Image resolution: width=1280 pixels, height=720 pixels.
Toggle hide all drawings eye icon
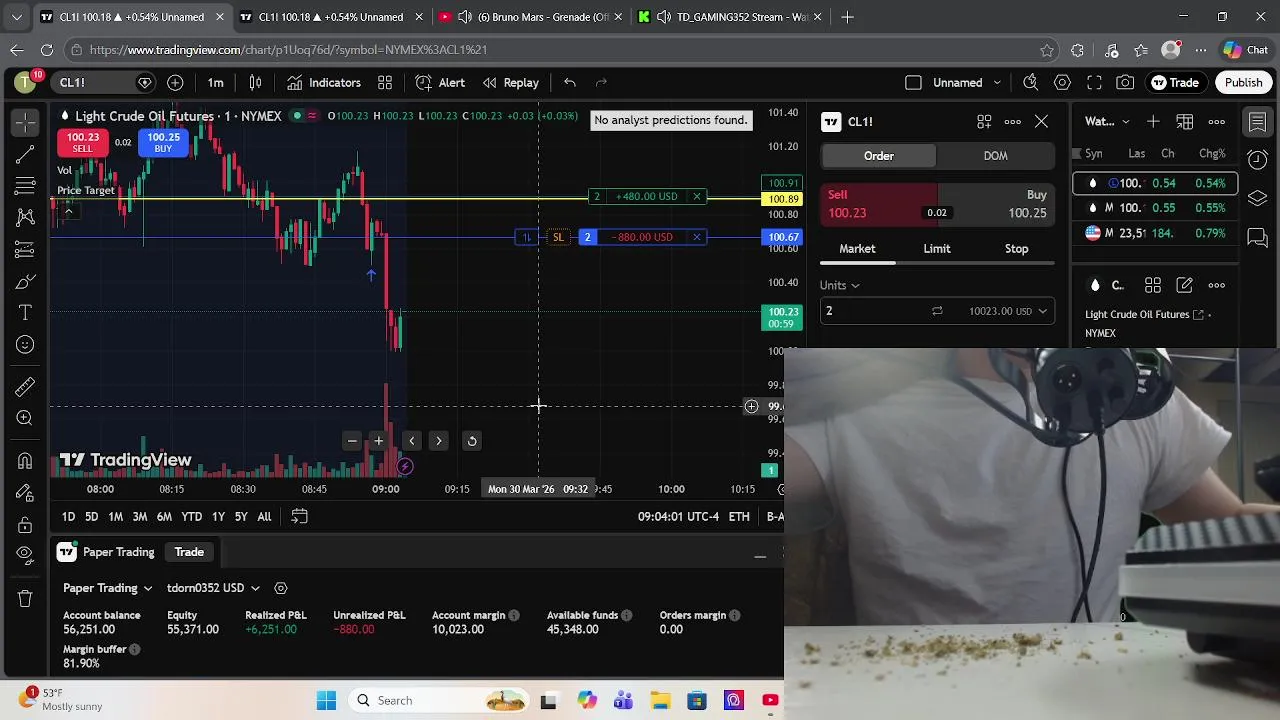click(x=25, y=556)
